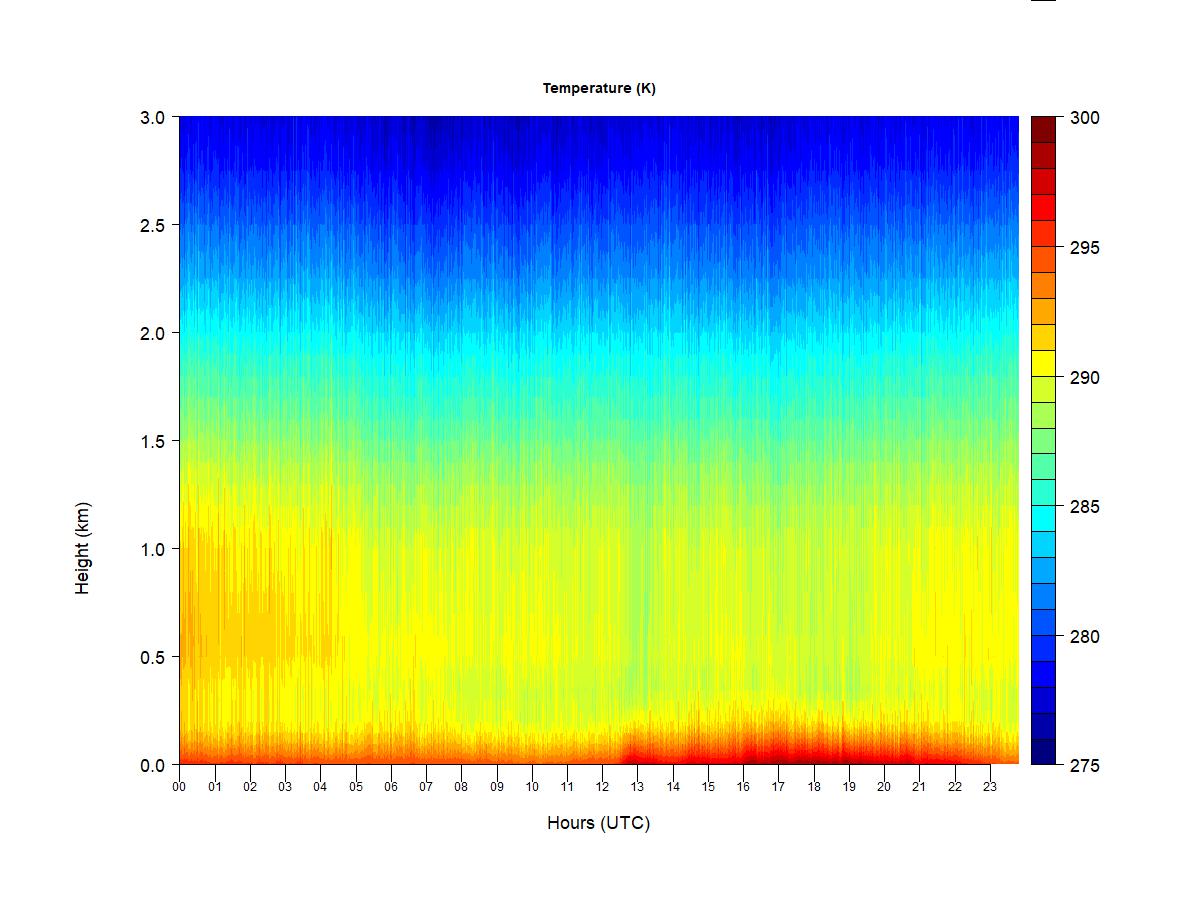1200x900 pixels.
Task: Click the 300 colorbar label
Action: (x=1085, y=118)
